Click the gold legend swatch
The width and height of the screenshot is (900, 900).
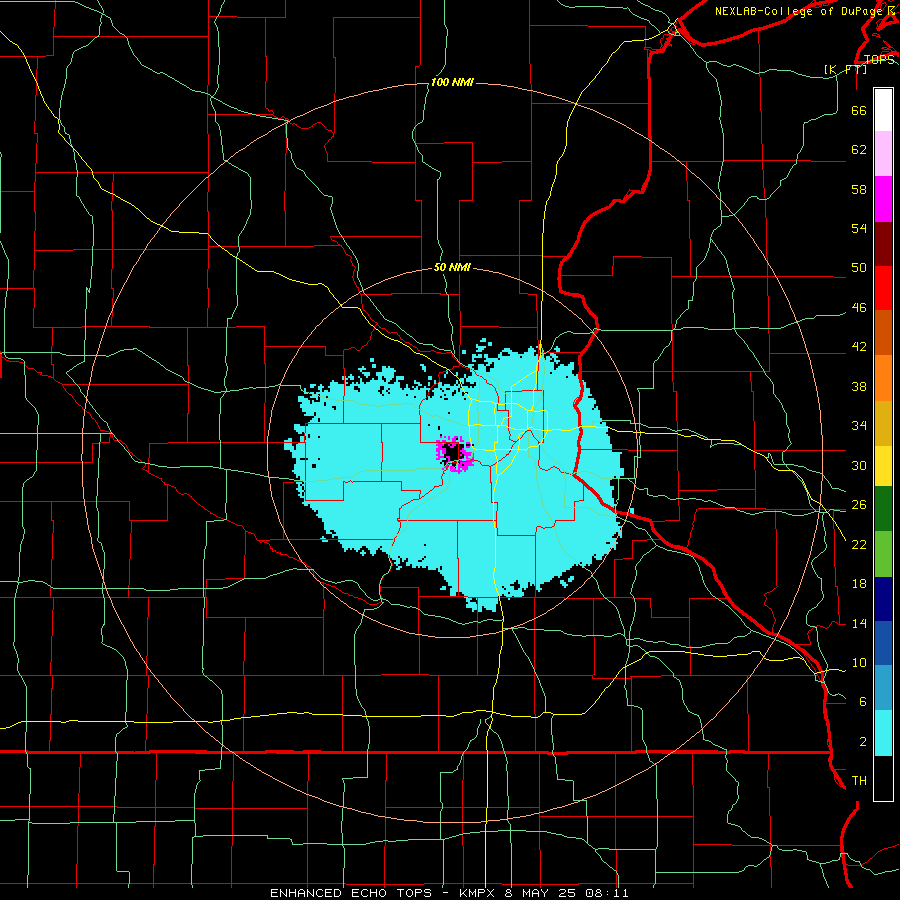883,424
